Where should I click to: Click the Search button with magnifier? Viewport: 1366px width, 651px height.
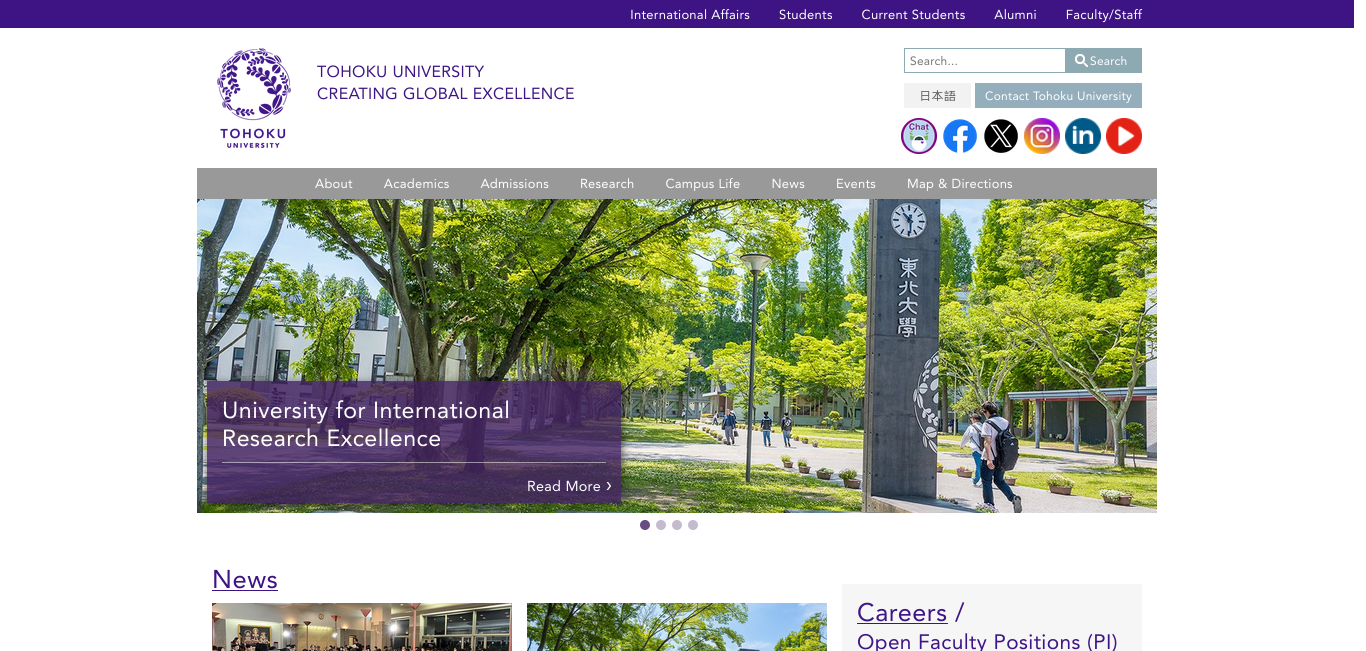coord(1103,61)
